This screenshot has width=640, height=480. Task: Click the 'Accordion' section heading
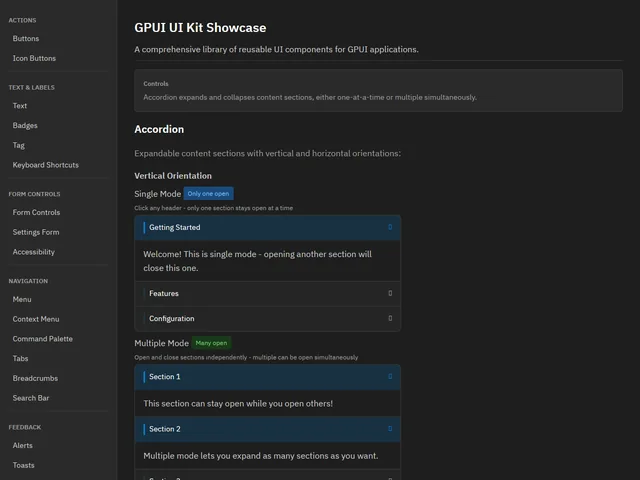[x=159, y=129]
